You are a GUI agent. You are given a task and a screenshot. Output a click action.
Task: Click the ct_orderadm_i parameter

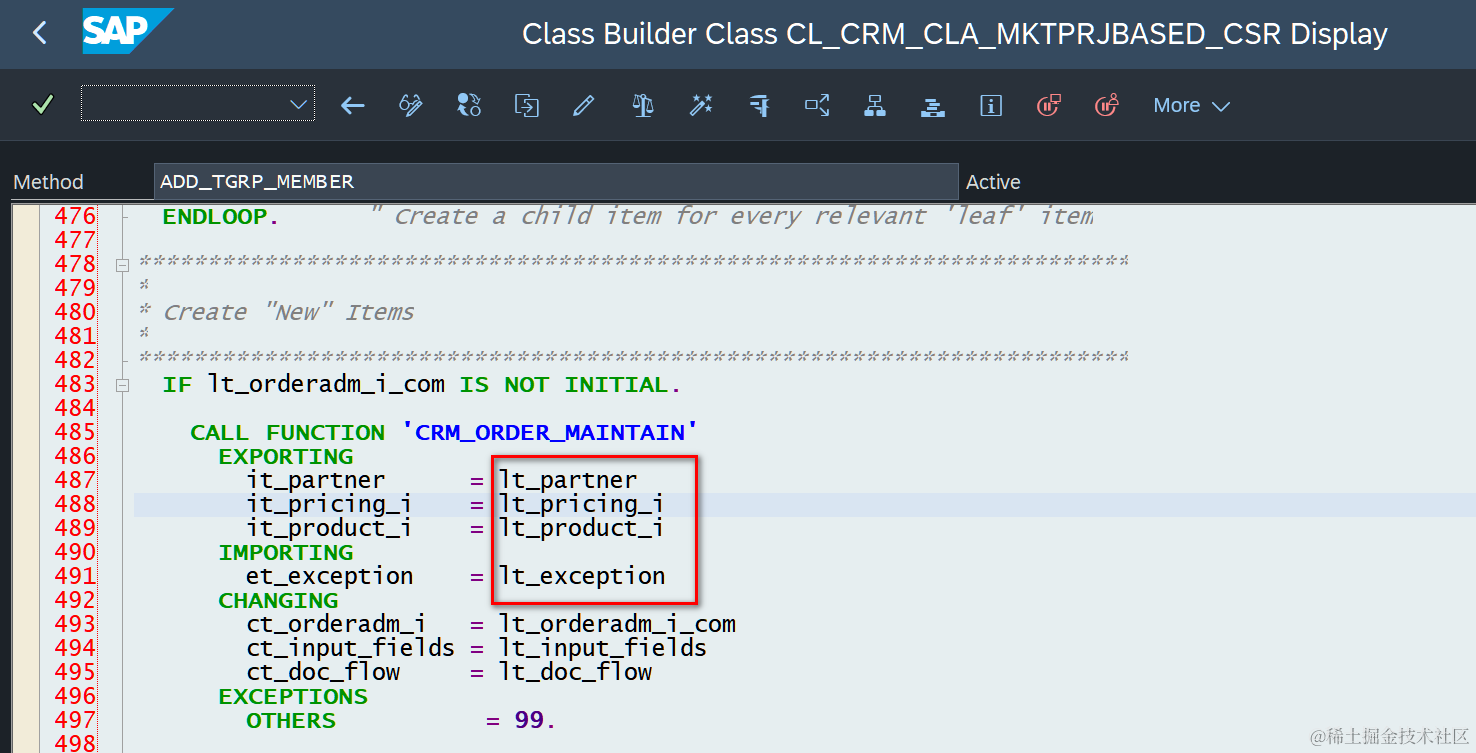tap(336, 625)
